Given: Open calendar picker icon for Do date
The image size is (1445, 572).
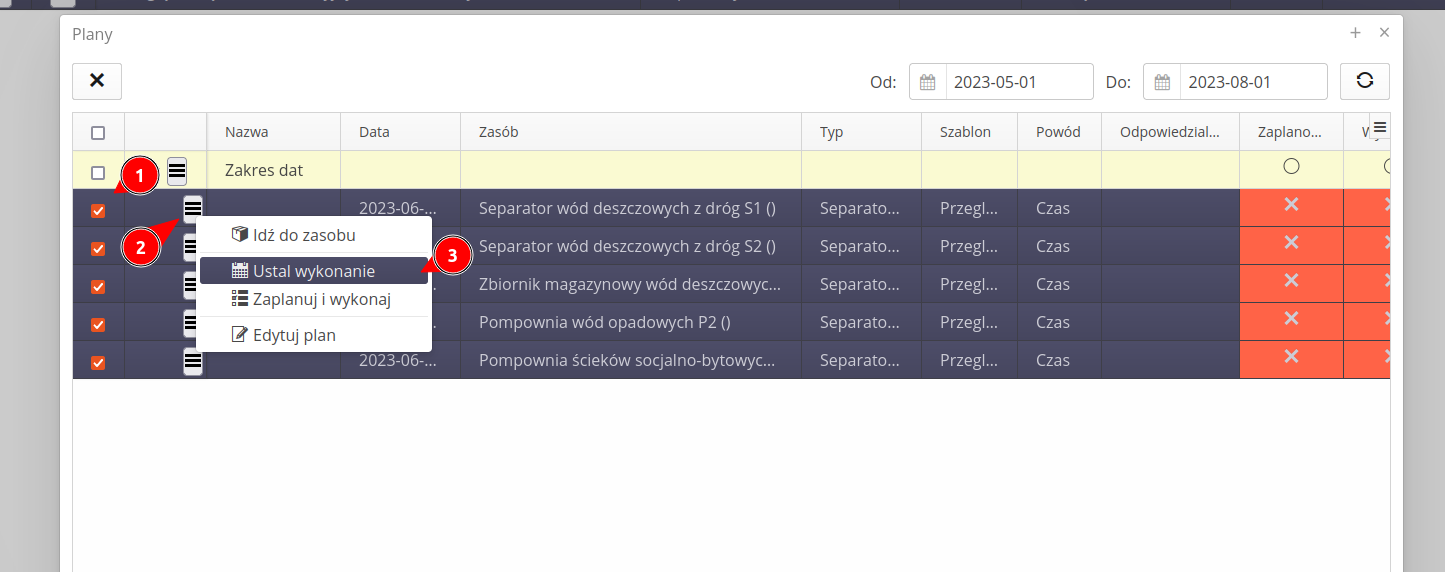Looking at the screenshot, I should tap(1162, 82).
